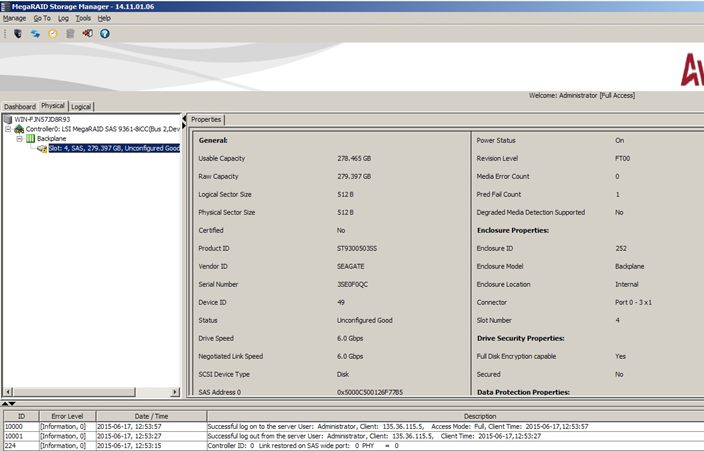The height and width of the screenshot is (451, 704).
Task: Switch to the Logical tab
Action: (81, 106)
